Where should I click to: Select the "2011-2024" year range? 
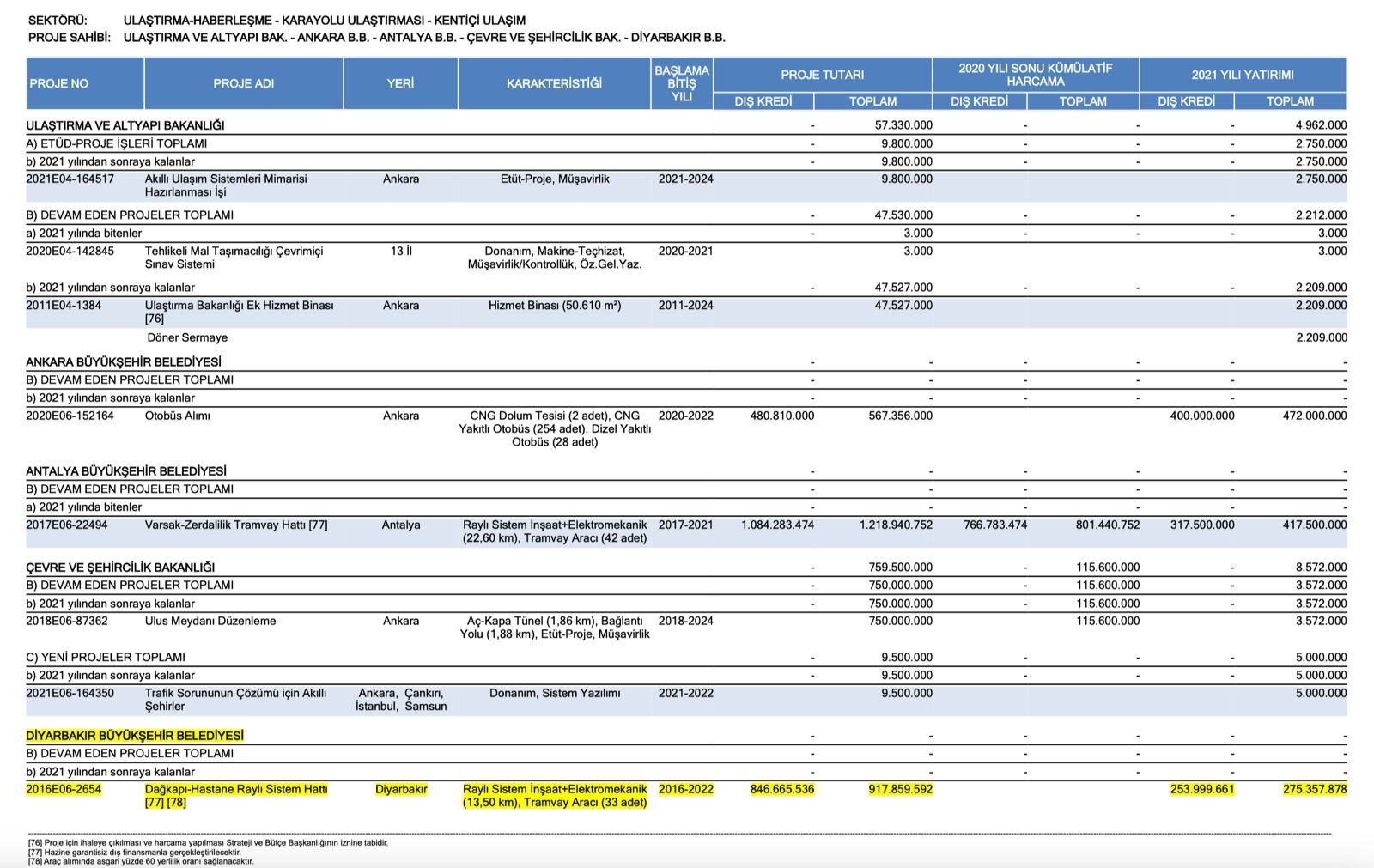[685, 306]
